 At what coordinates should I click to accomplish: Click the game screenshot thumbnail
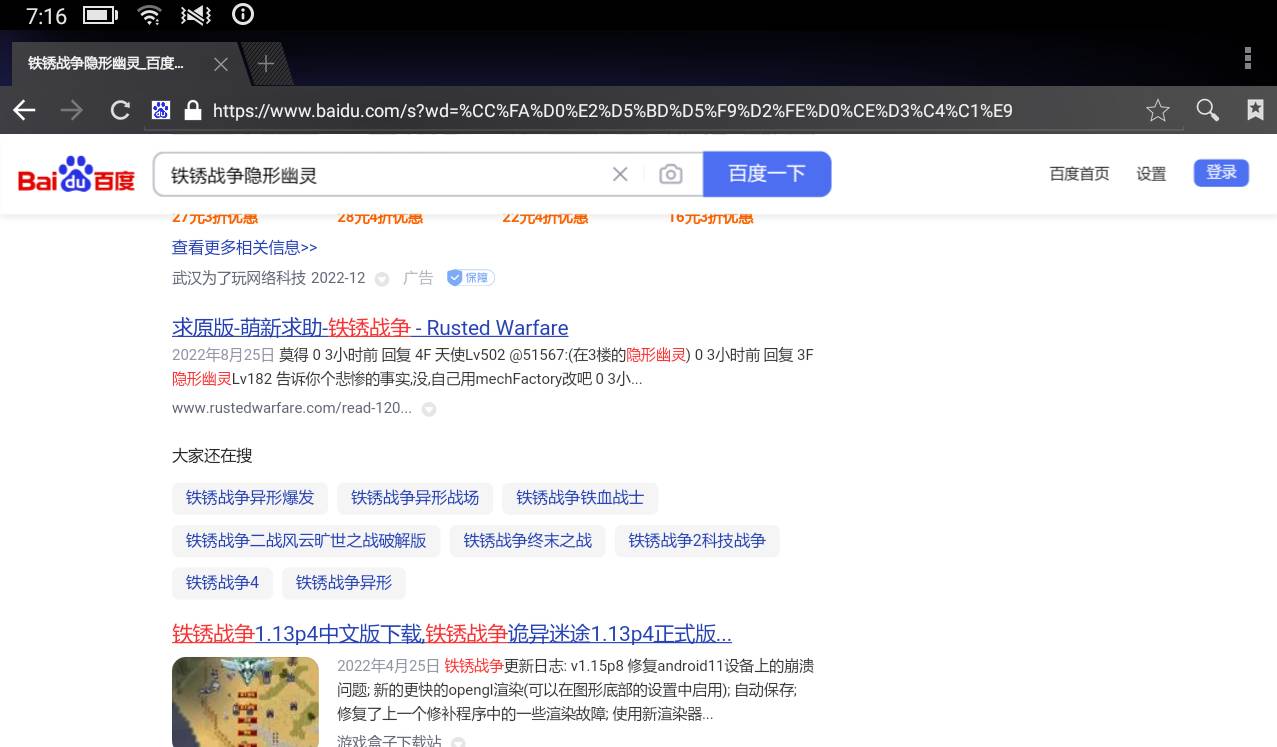click(x=245, y=701)
